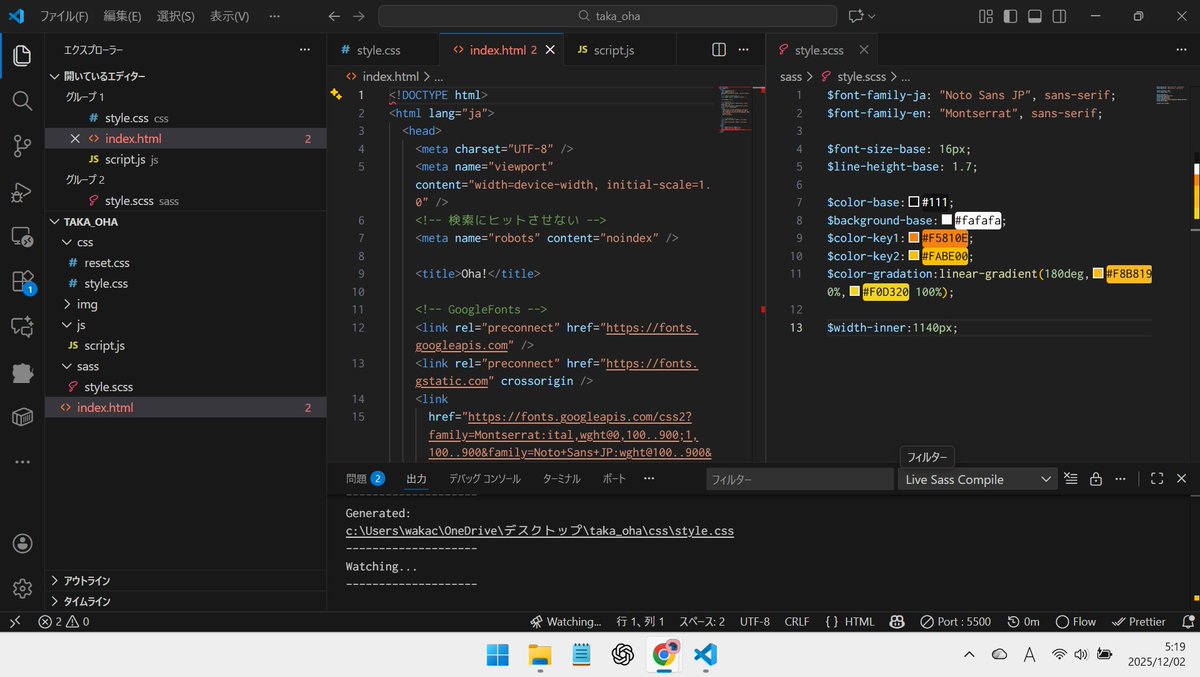Click the Go Back arrow in title bar
The image size is (1200, 677).
(x=334, y=16)
